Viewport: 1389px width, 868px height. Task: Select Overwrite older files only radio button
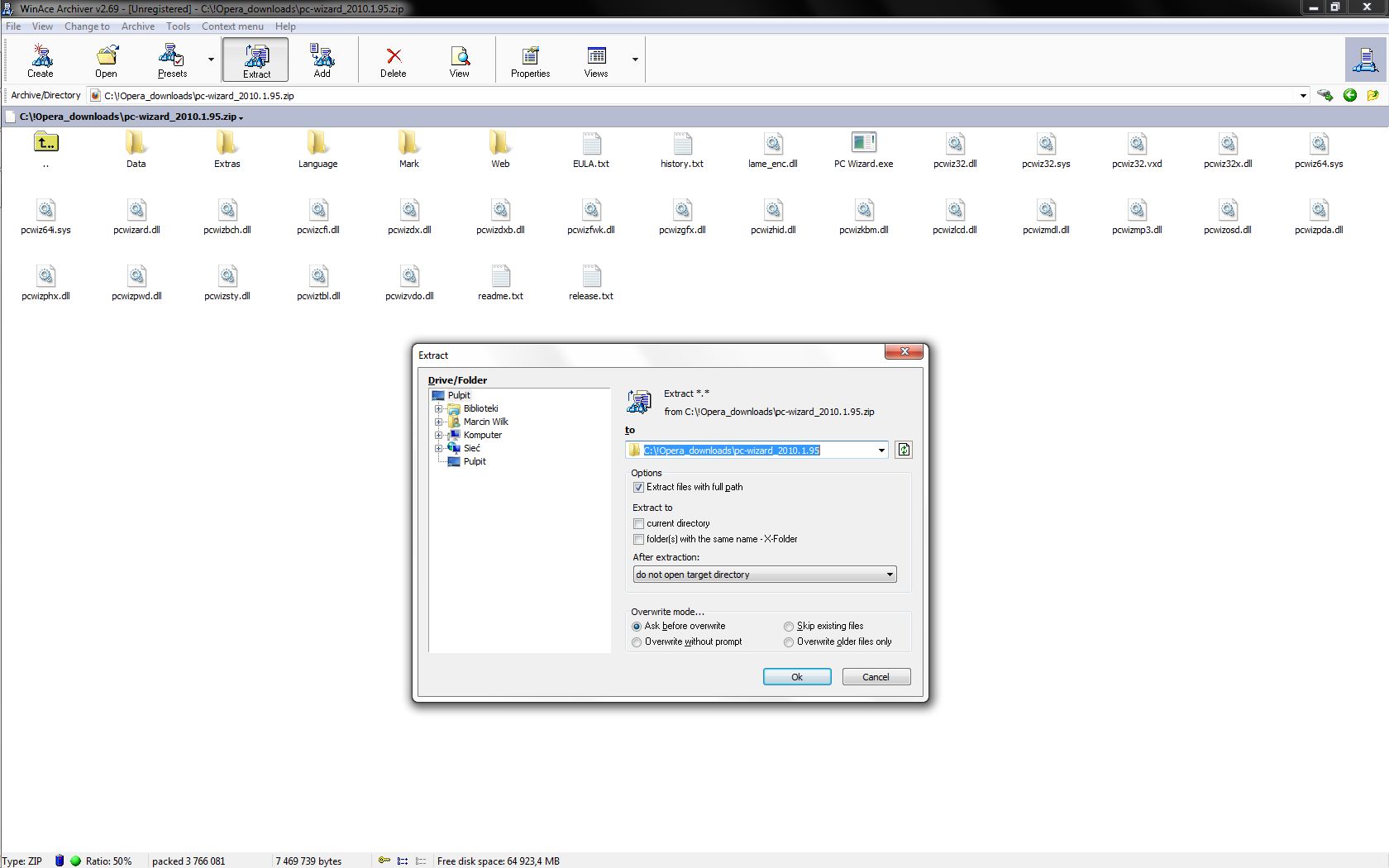click(789, 642)
